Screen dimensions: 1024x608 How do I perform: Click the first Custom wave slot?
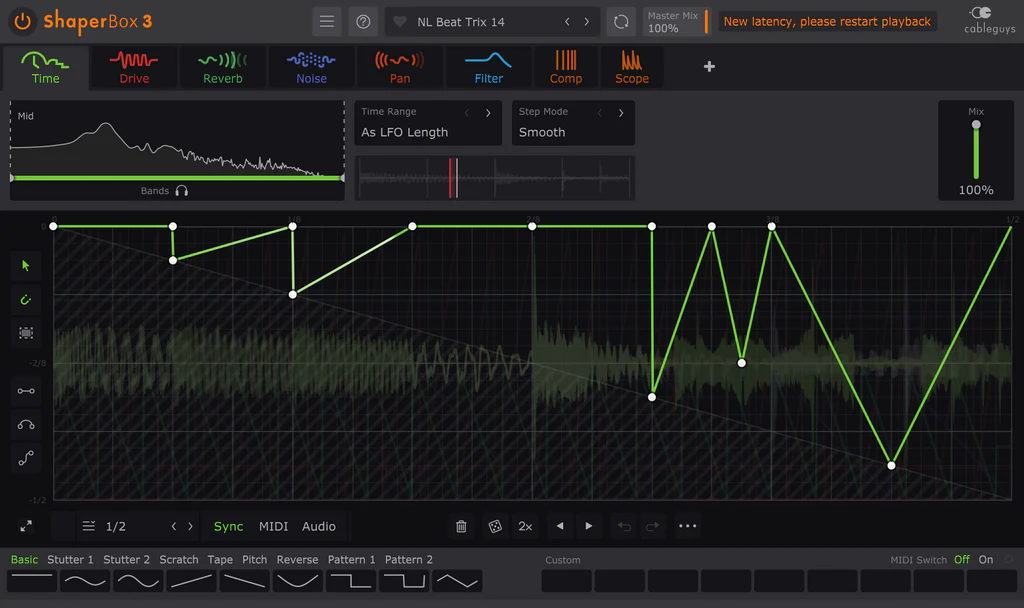coord(566,581)
